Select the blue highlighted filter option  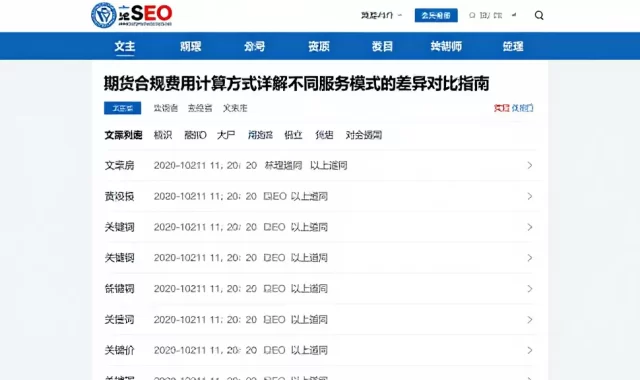[260, 135]
